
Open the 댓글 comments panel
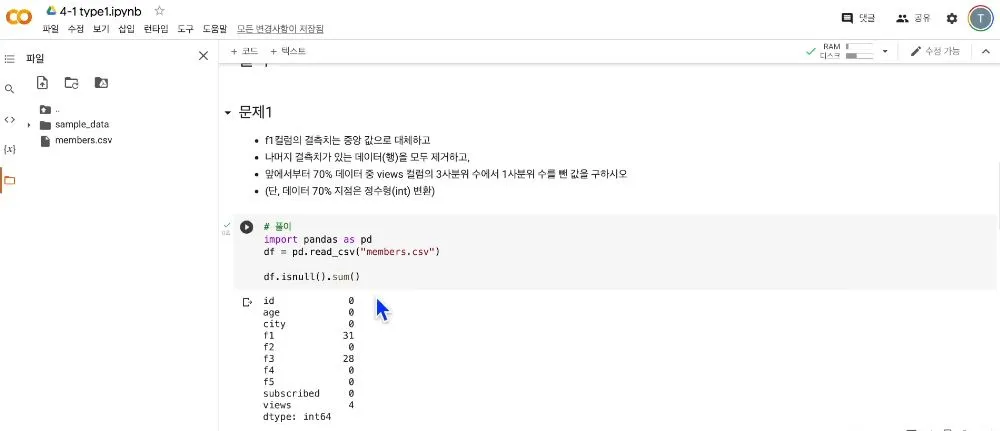point(858,18)
